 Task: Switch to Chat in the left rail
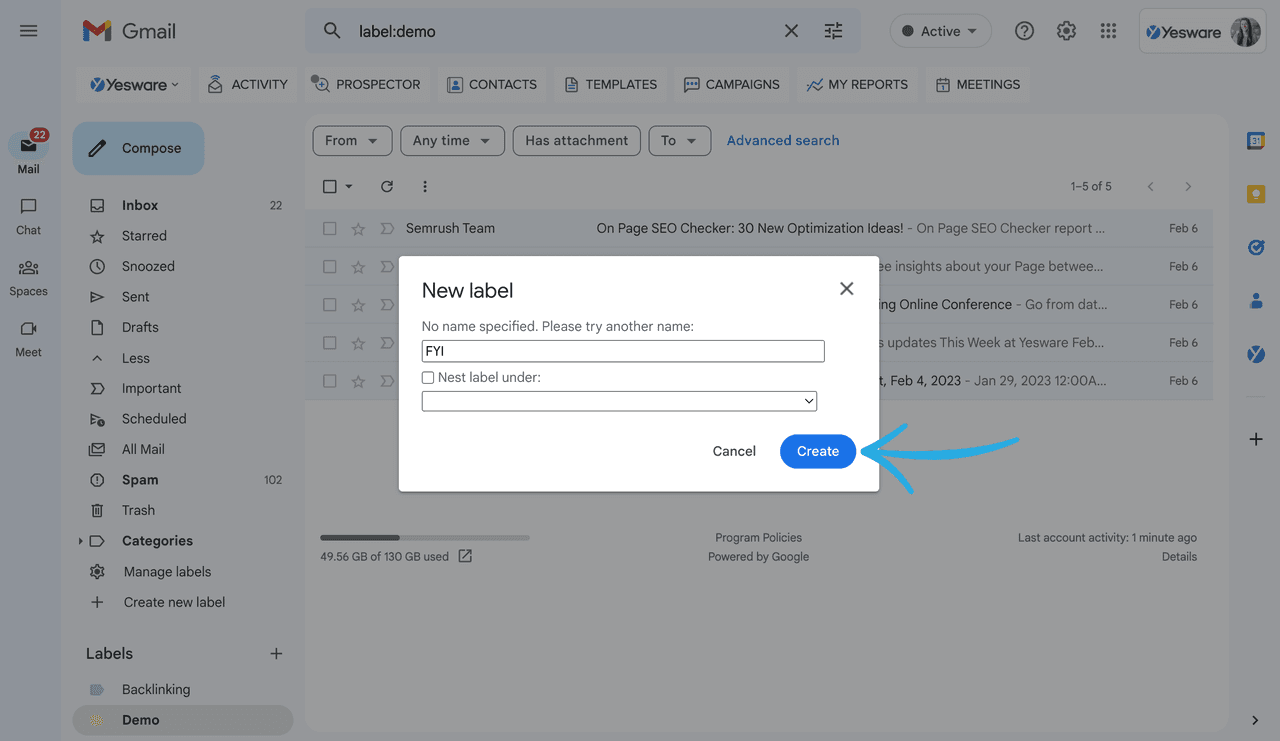[x=28, y=216]
